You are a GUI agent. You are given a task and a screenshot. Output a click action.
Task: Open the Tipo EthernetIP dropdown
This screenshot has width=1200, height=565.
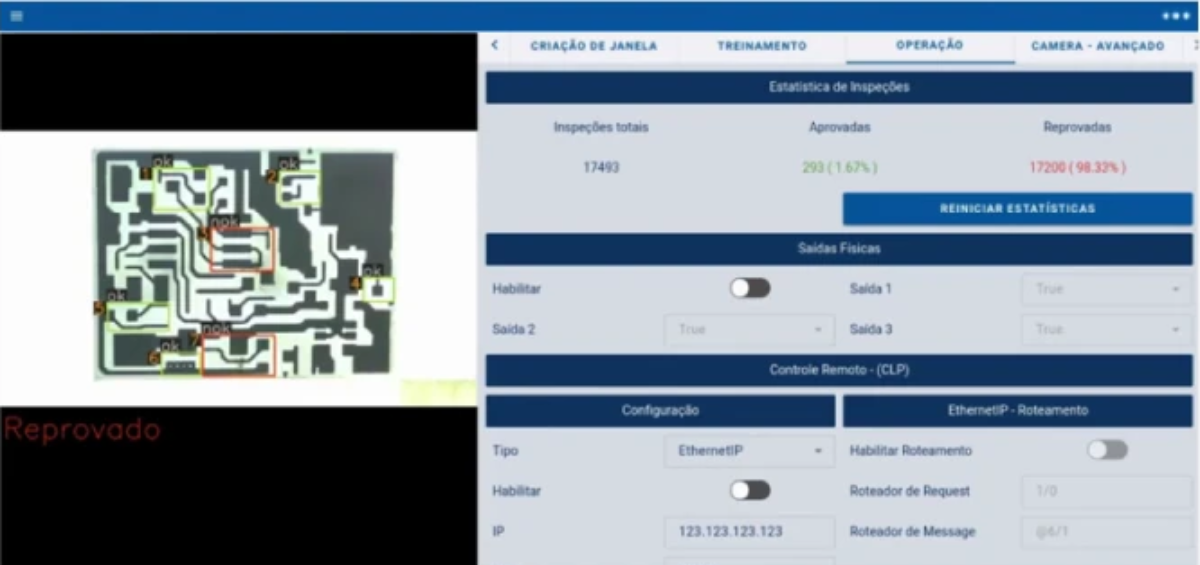(x=749, y=451)
